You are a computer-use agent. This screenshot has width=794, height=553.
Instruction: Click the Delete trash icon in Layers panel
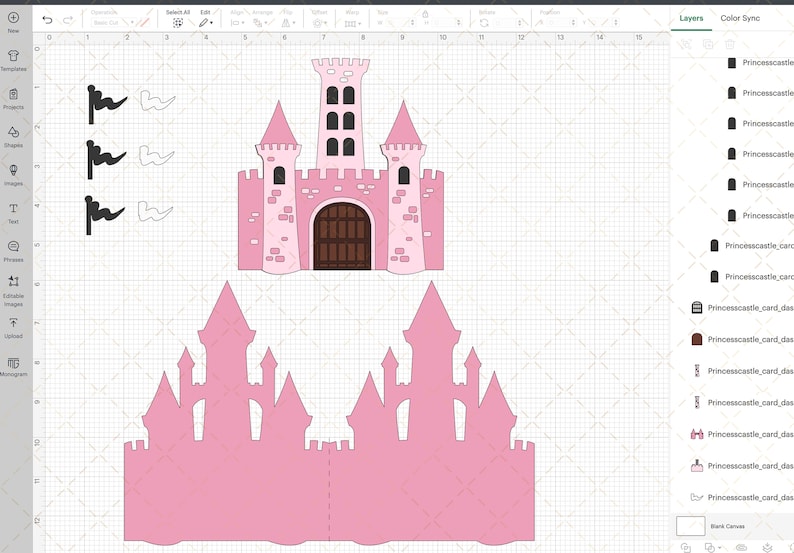pos(730,44)
